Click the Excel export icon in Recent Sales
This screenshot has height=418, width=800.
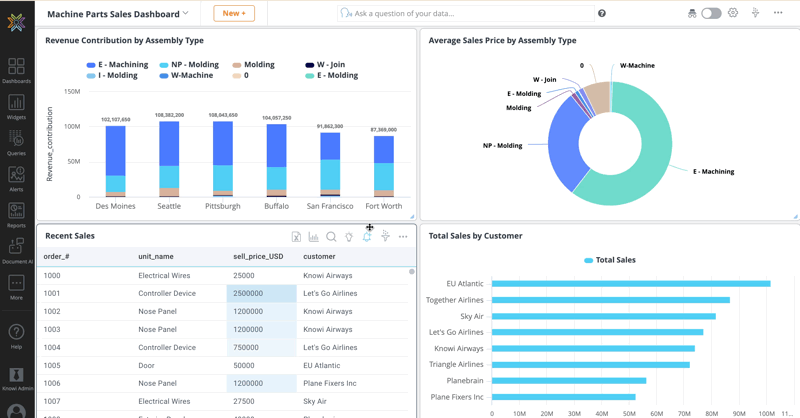pyautogui.click(x=296, y=237)
